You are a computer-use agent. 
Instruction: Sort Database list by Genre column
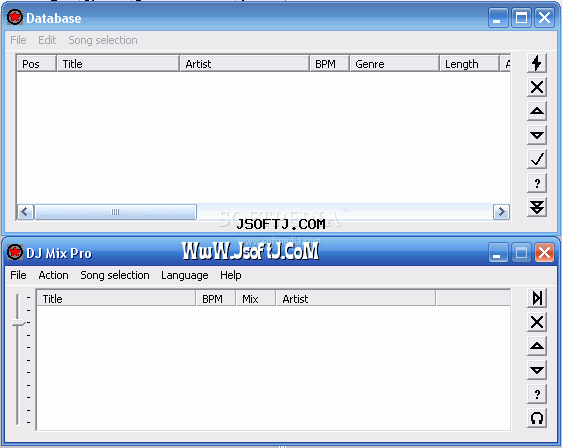click(394, 64)
